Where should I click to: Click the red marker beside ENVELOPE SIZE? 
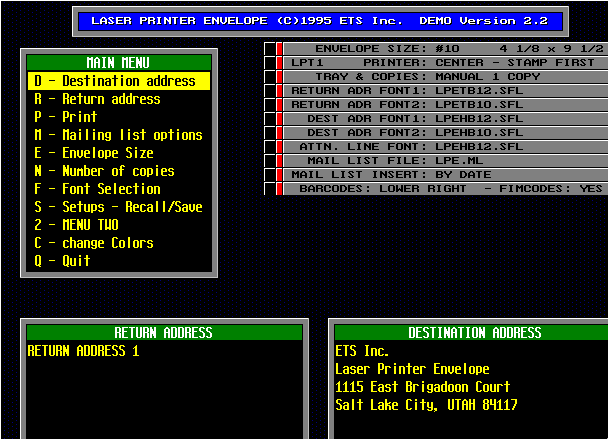point(279,49)
